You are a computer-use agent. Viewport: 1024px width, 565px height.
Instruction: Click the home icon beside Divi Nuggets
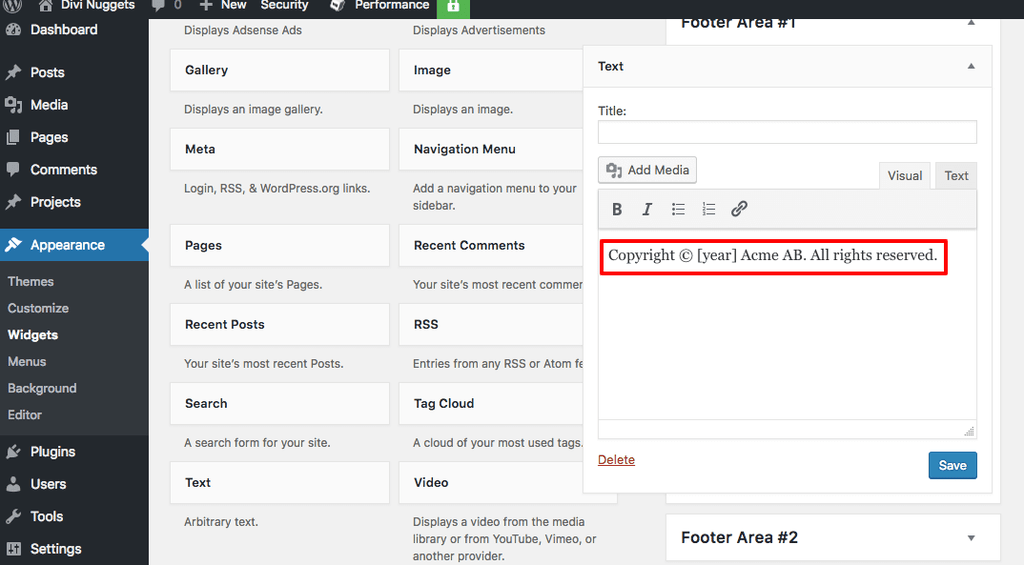(45, 6)
